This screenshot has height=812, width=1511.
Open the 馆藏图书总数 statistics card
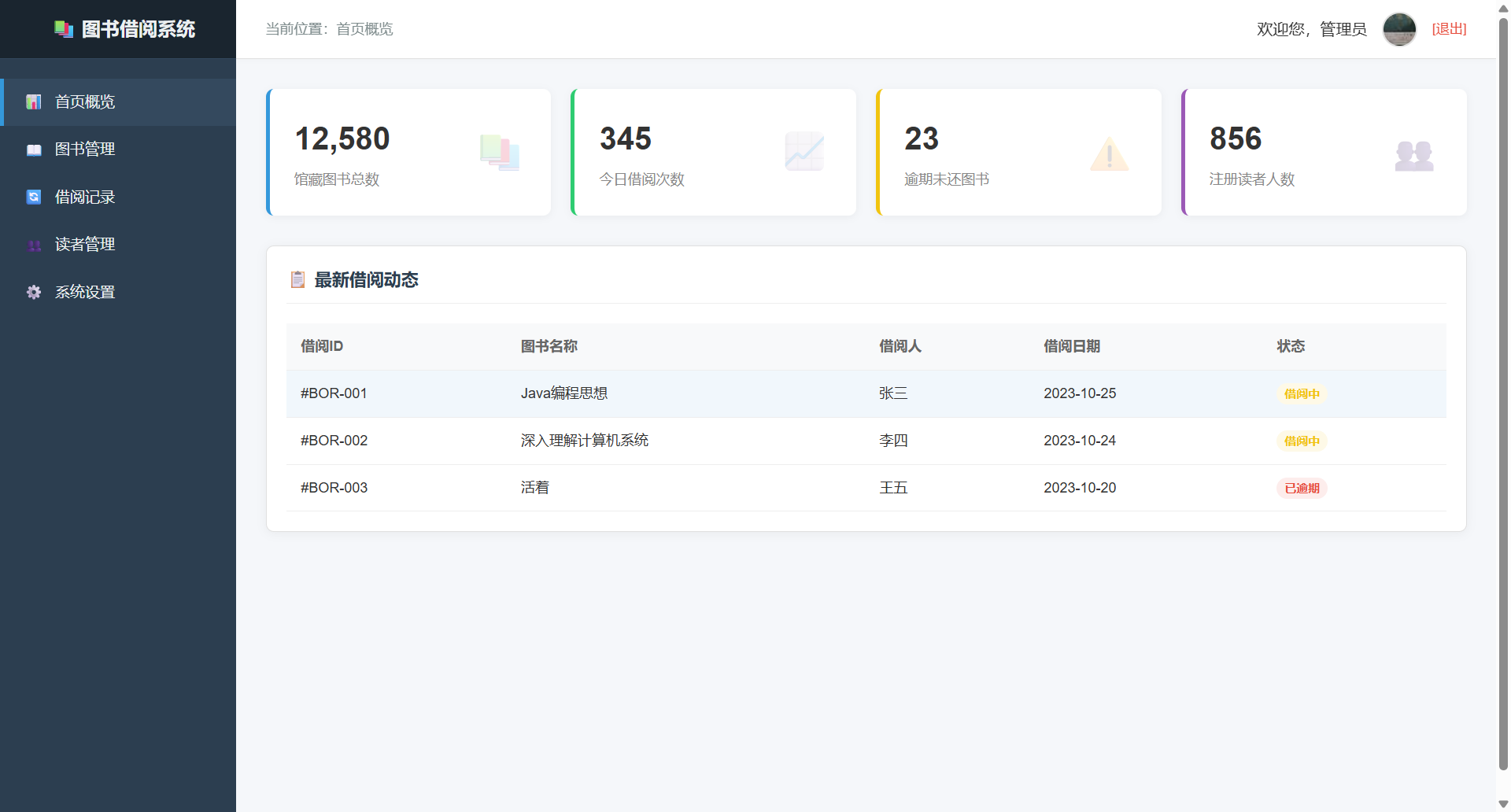click(x=408, y=153)
